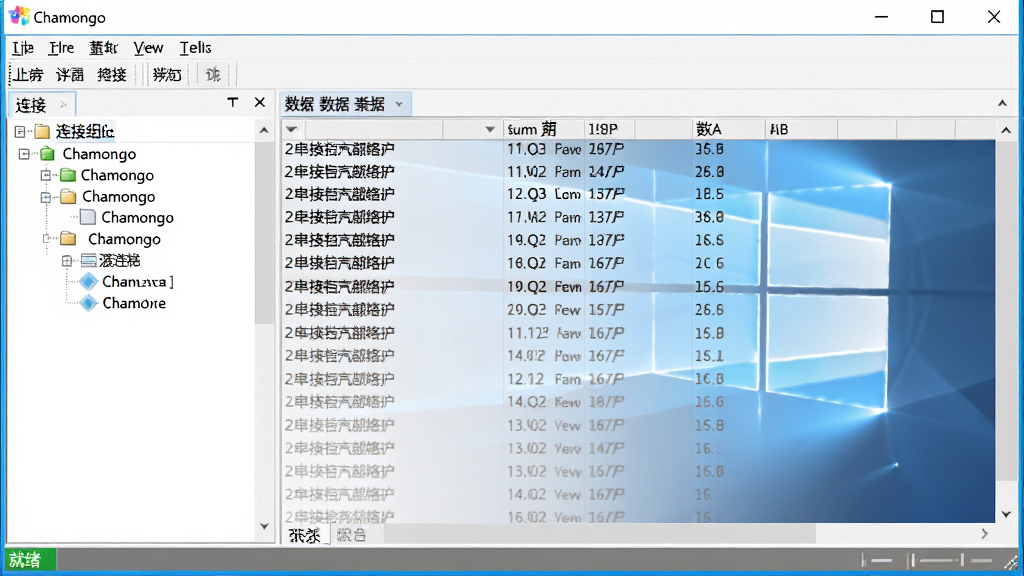
Task: Open the Tells menu
Action: [x=195, y=48]
